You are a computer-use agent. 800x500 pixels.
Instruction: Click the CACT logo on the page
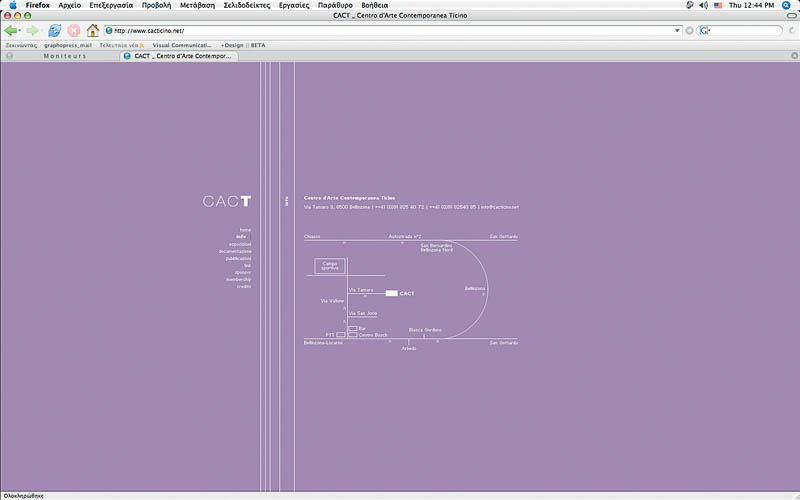227,201
